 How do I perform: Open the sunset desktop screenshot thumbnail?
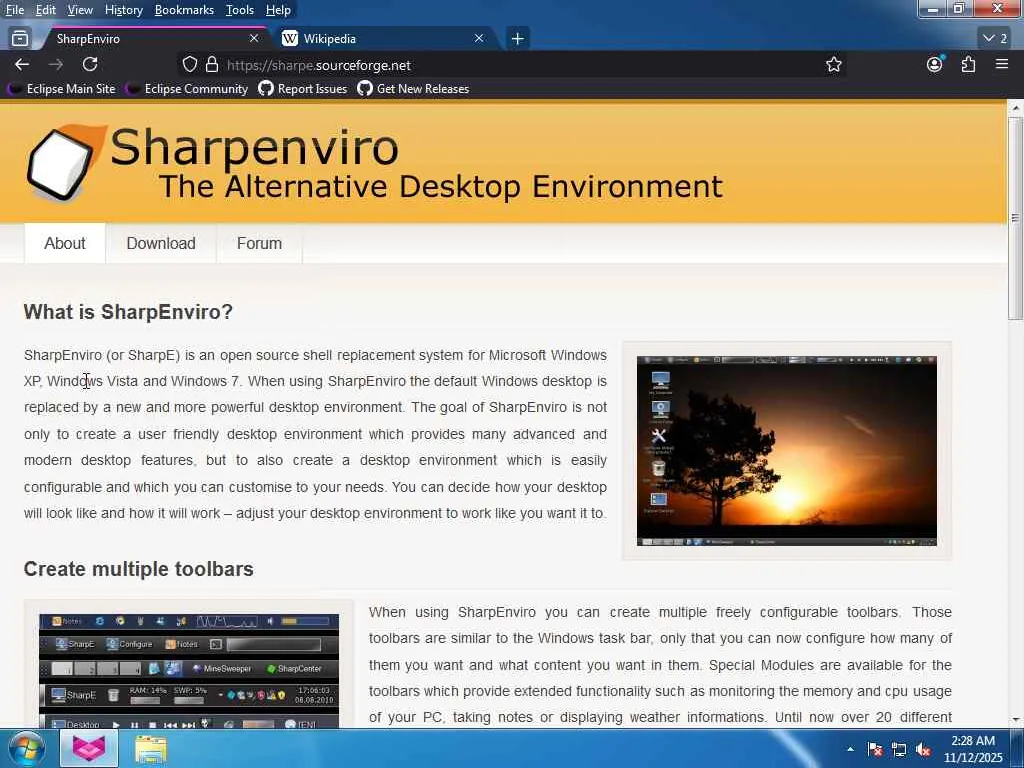point(786,451)
